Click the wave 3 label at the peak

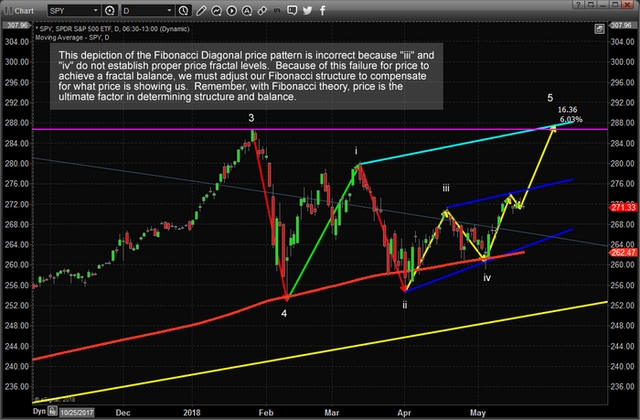(x=251, y=118)
